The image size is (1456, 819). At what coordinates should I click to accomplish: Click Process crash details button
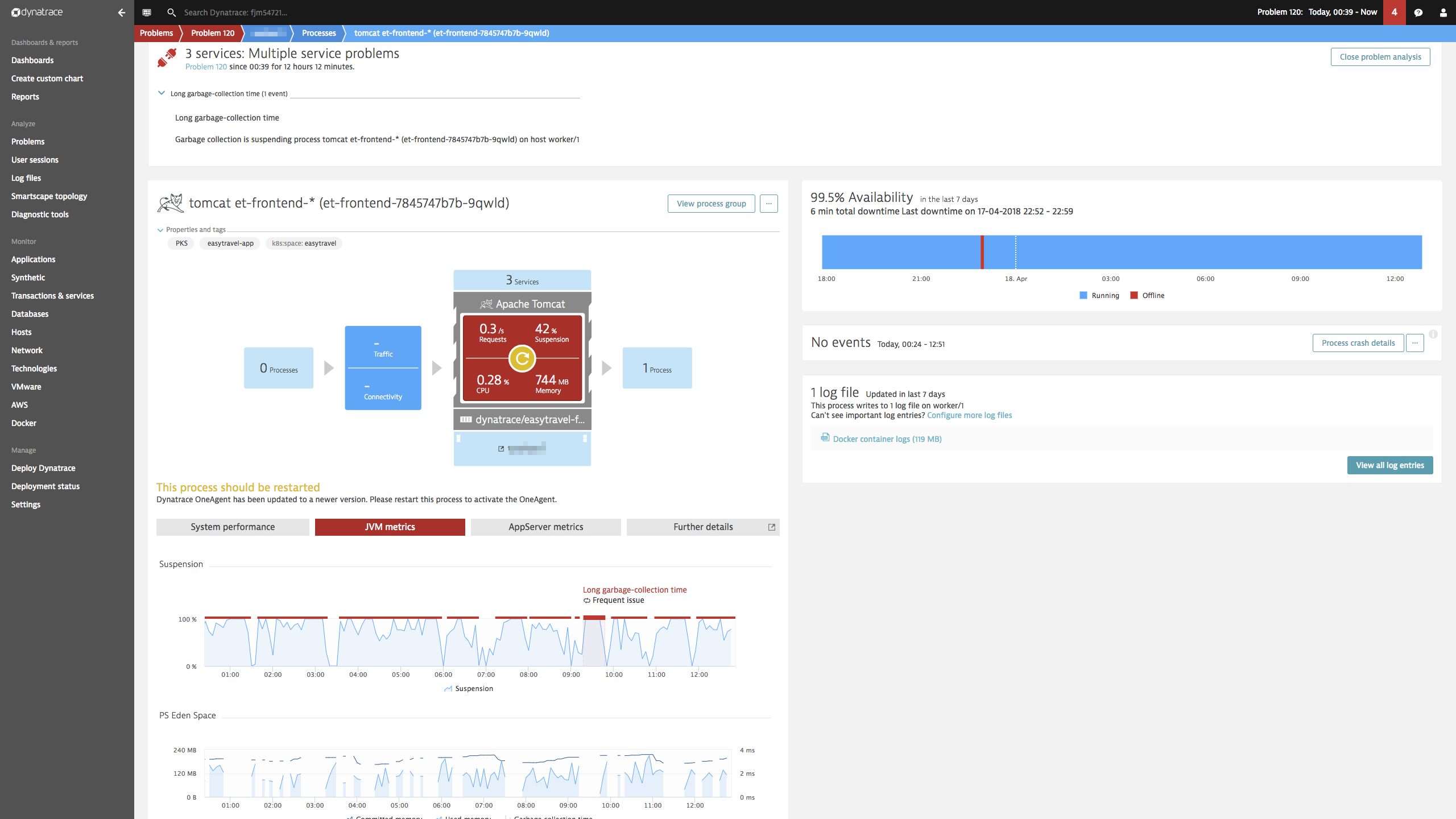click(x=1358, y=343)
